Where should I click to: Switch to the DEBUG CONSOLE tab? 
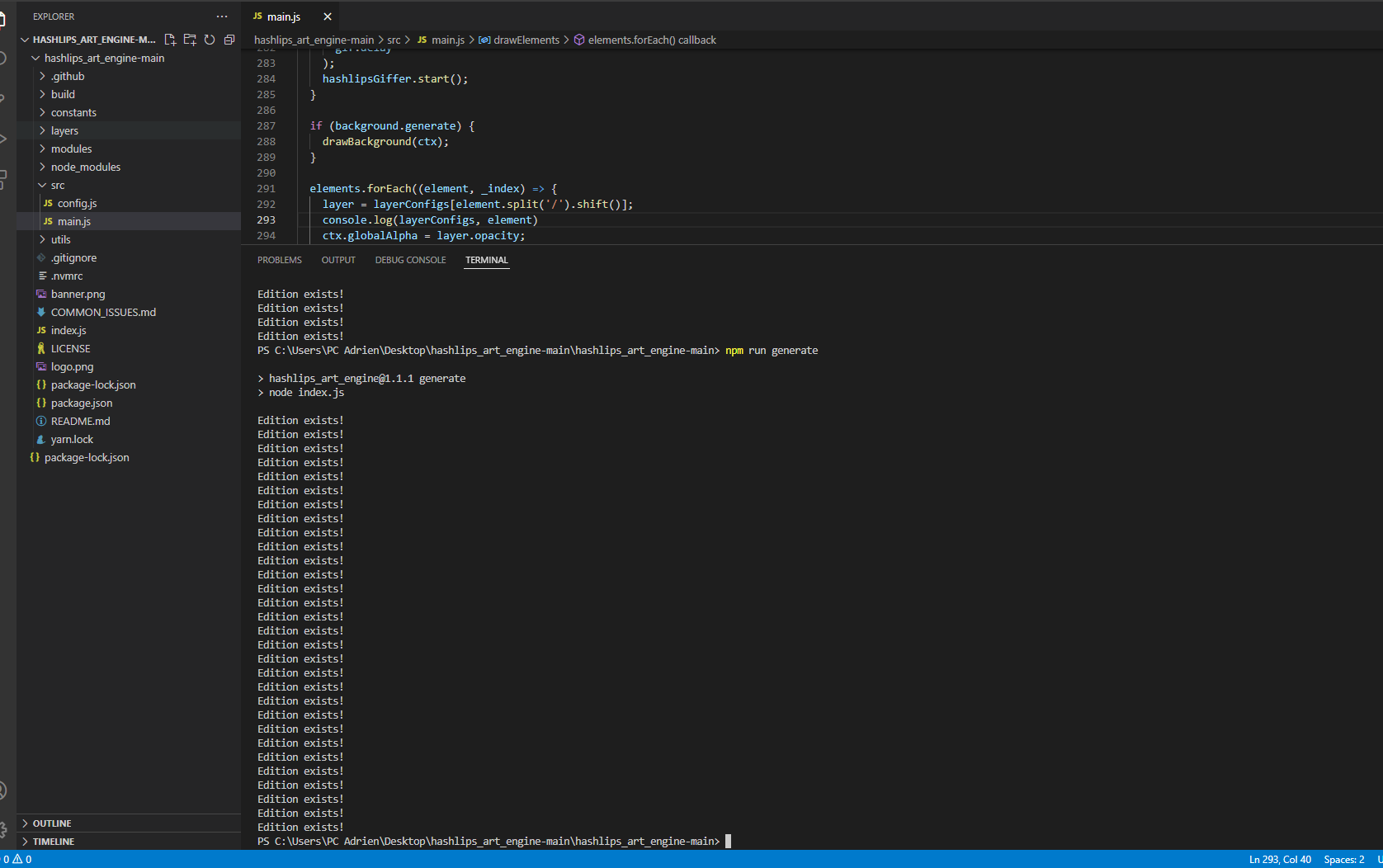[x=410, y=259]
